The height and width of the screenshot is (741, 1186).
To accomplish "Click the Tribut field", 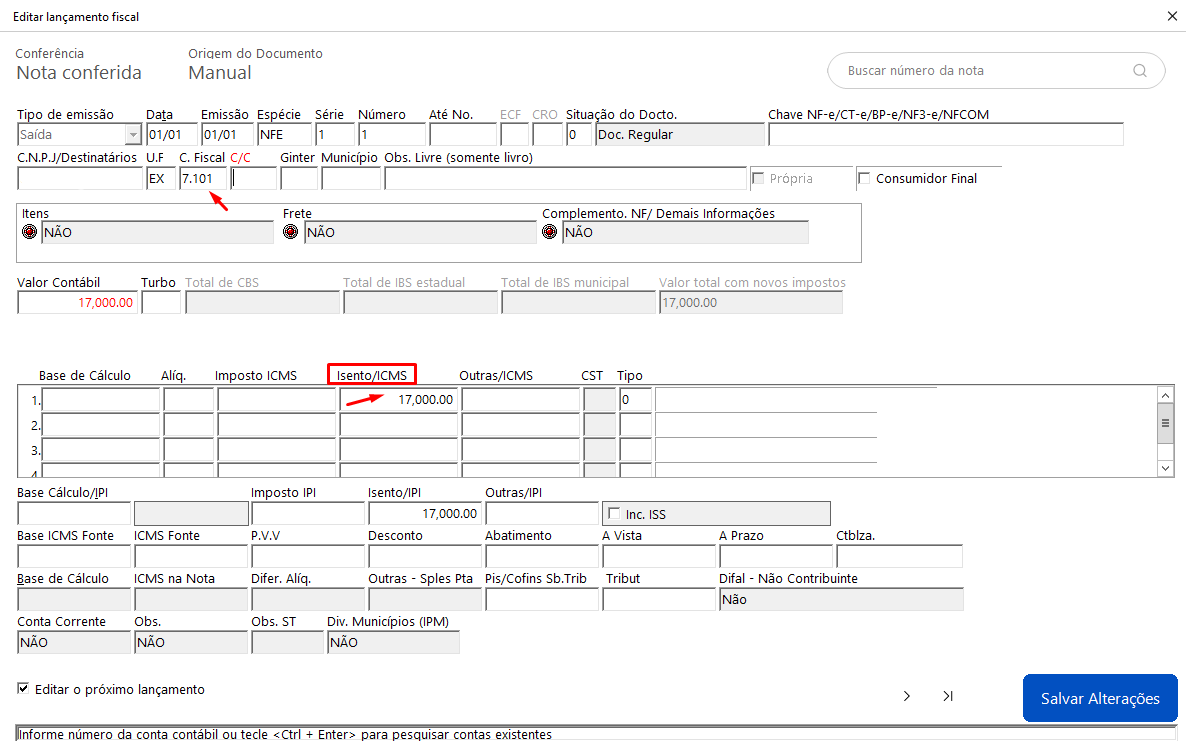I will [x=659, y=600].
